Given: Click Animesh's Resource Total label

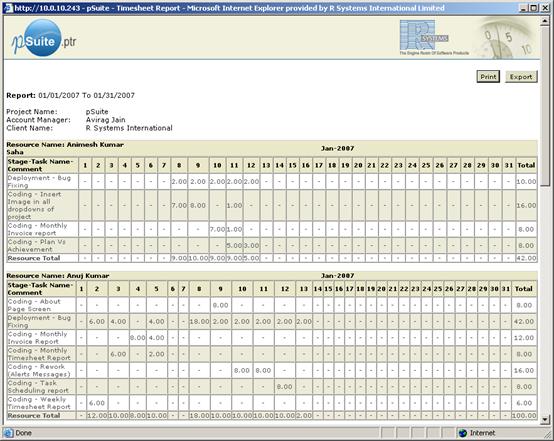Looking at the screenshot, I should point(34,258).
